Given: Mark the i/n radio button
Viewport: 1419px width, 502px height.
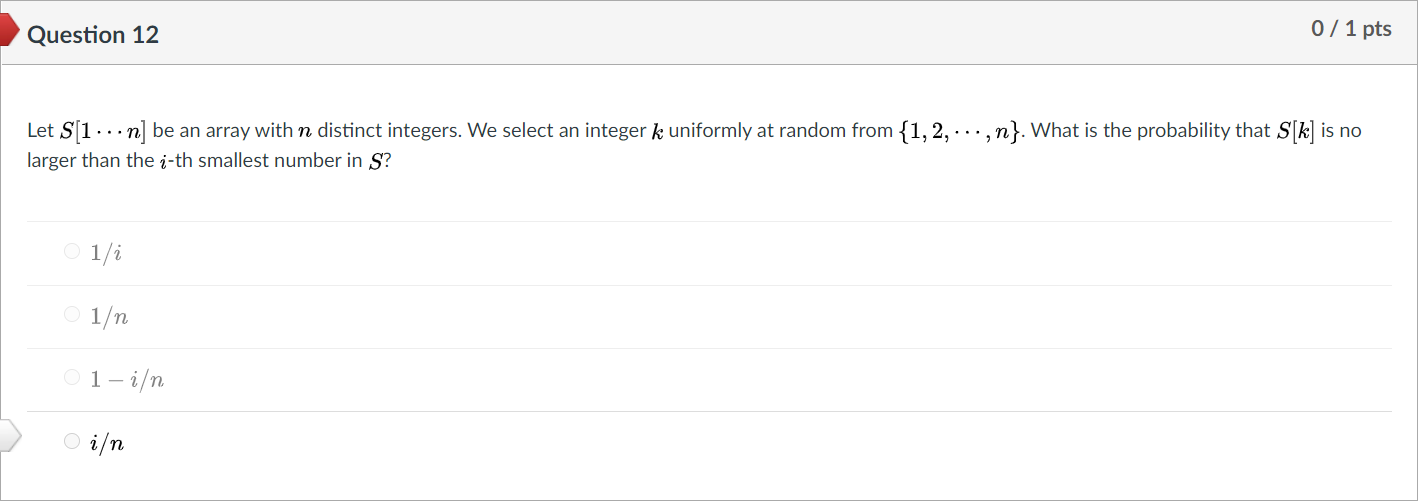Looking at the screenshot, I should (71, 441).
